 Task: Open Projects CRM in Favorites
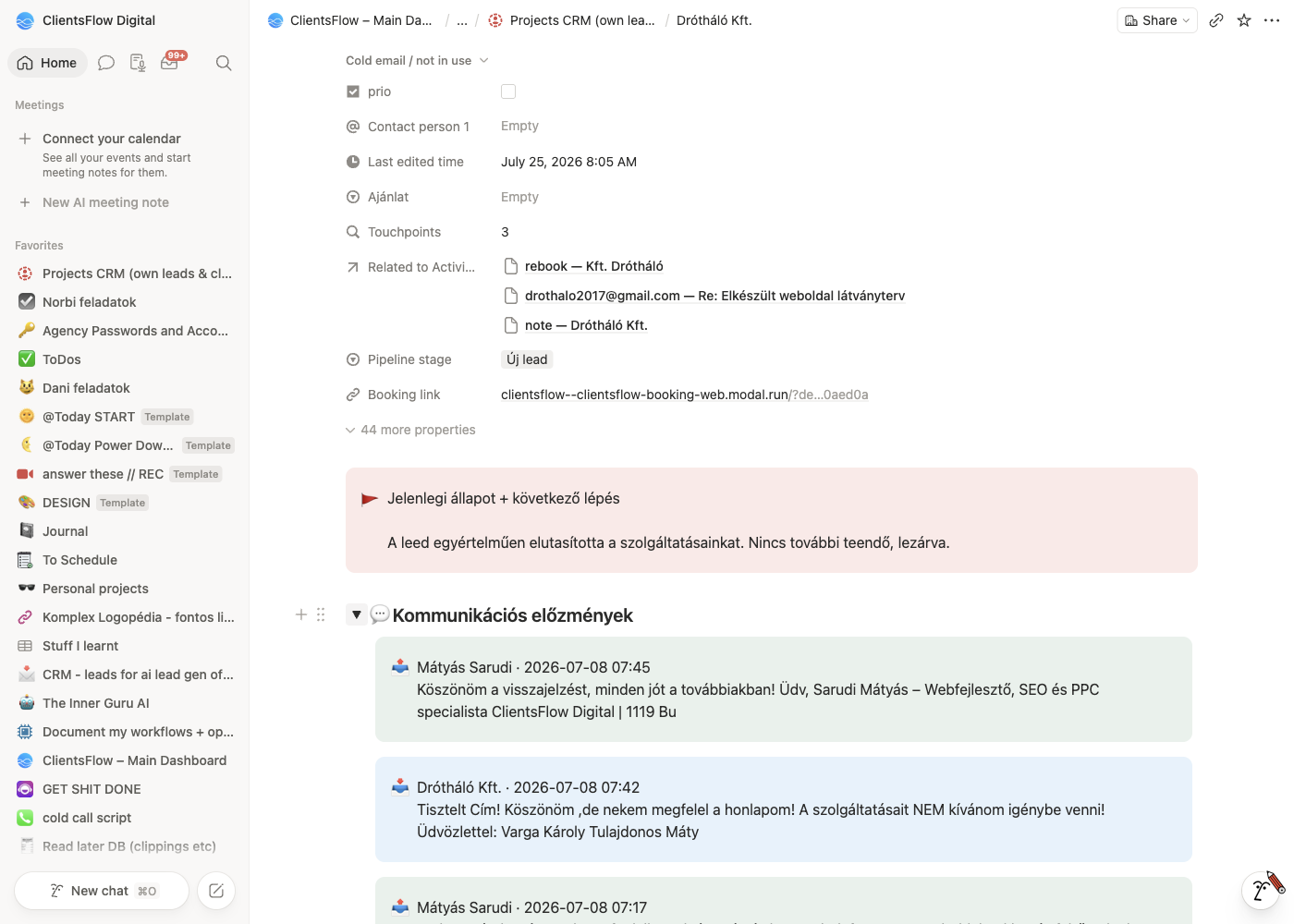pyautogui.click(x=125, y=274)
